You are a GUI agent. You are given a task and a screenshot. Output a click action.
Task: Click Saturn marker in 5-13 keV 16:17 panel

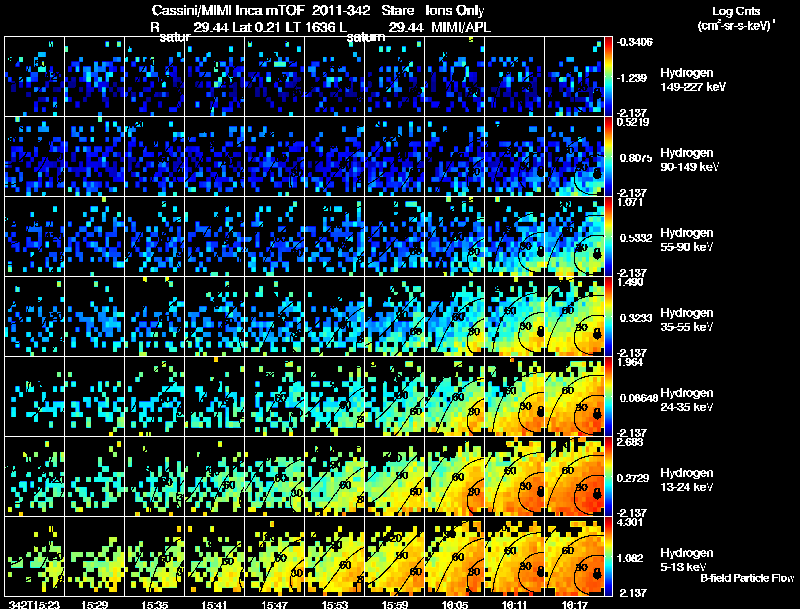[x=596, y=573]
